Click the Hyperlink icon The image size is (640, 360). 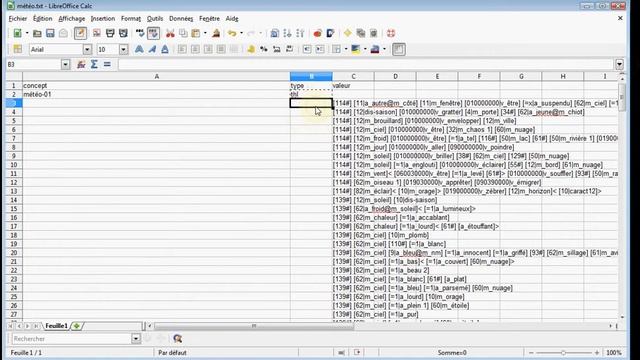275,33
